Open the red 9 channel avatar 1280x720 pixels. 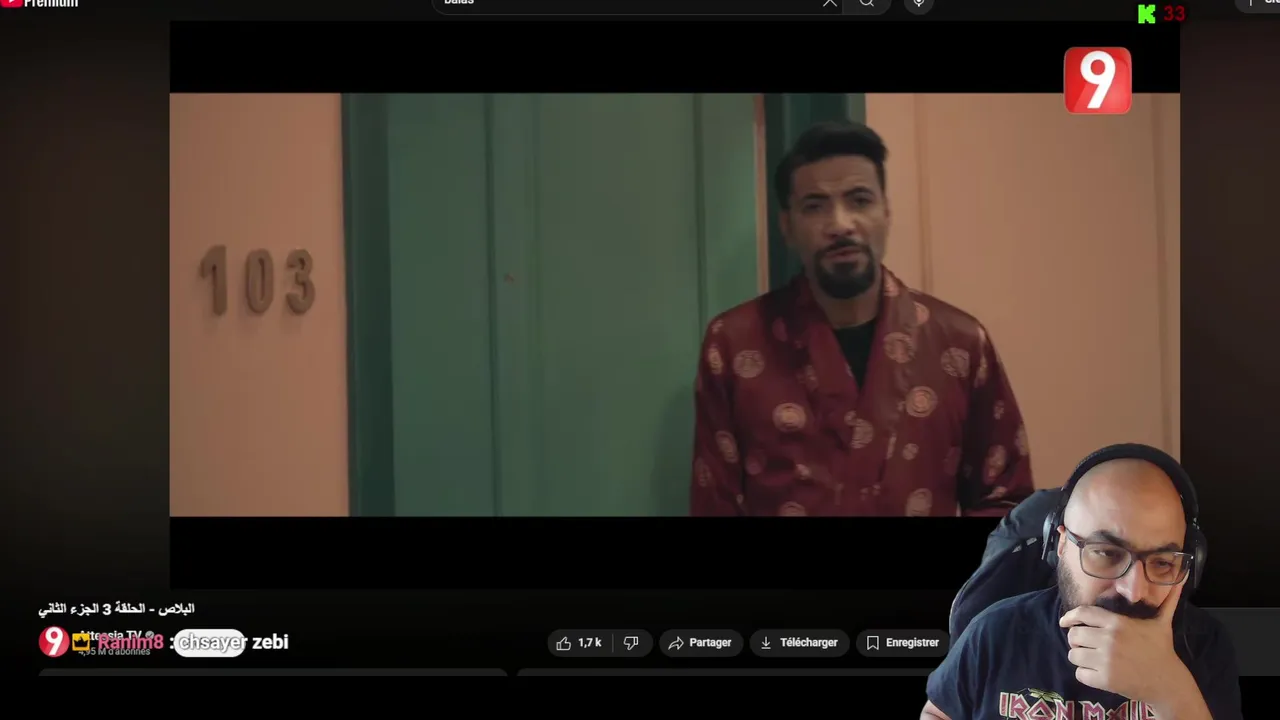tap(53, 642)
